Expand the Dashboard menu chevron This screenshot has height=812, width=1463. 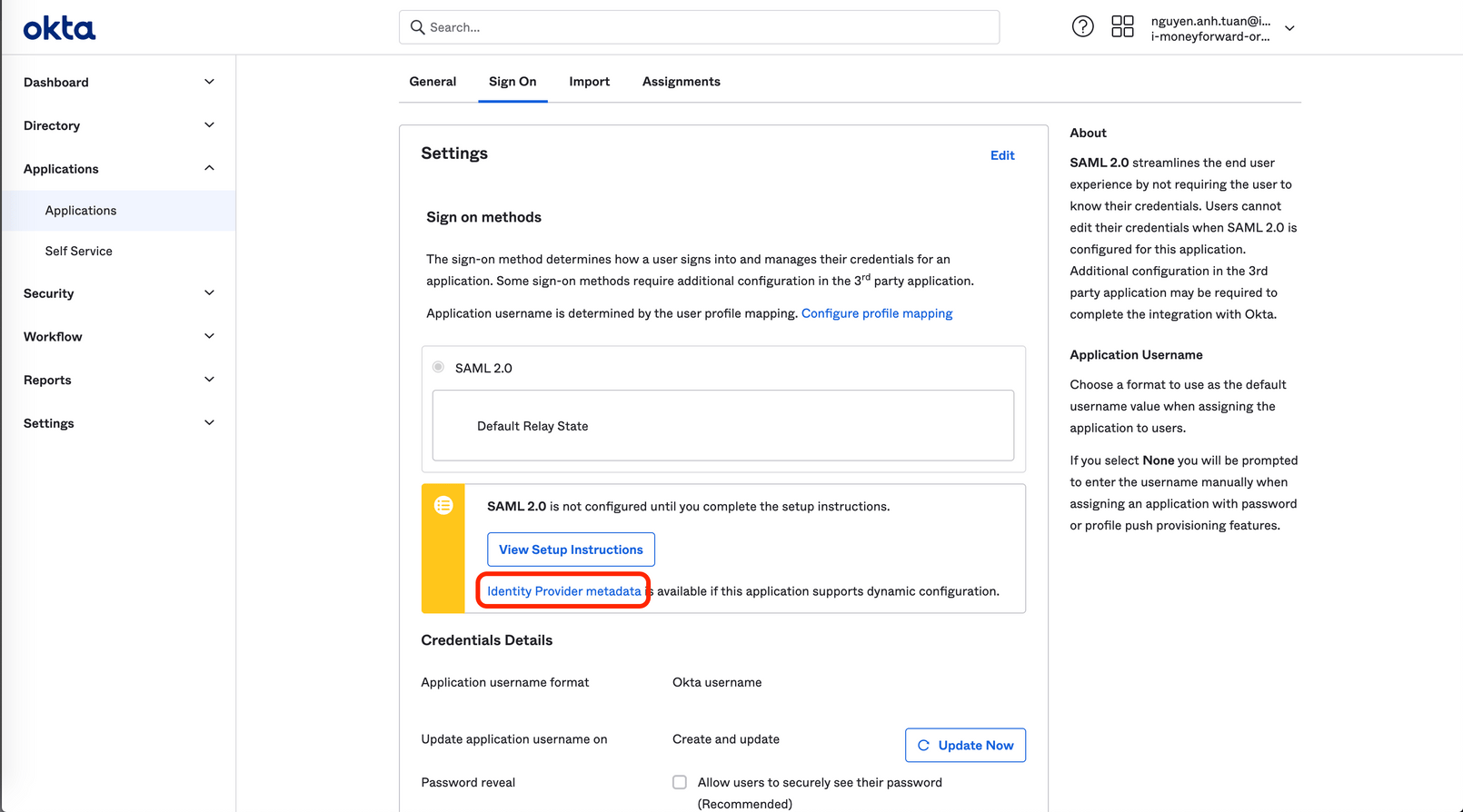(209, 82)
